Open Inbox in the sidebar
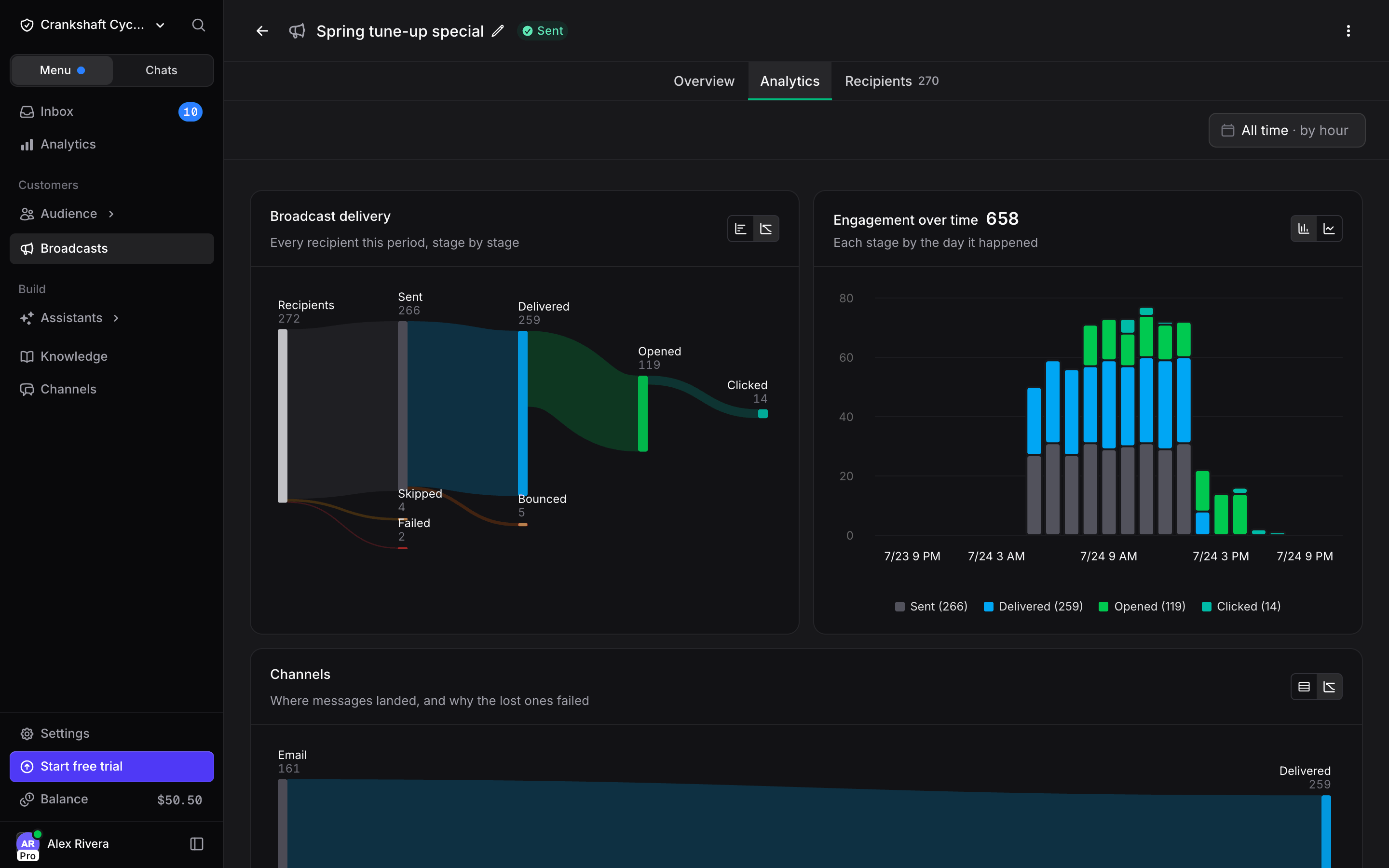 [112, 112]
